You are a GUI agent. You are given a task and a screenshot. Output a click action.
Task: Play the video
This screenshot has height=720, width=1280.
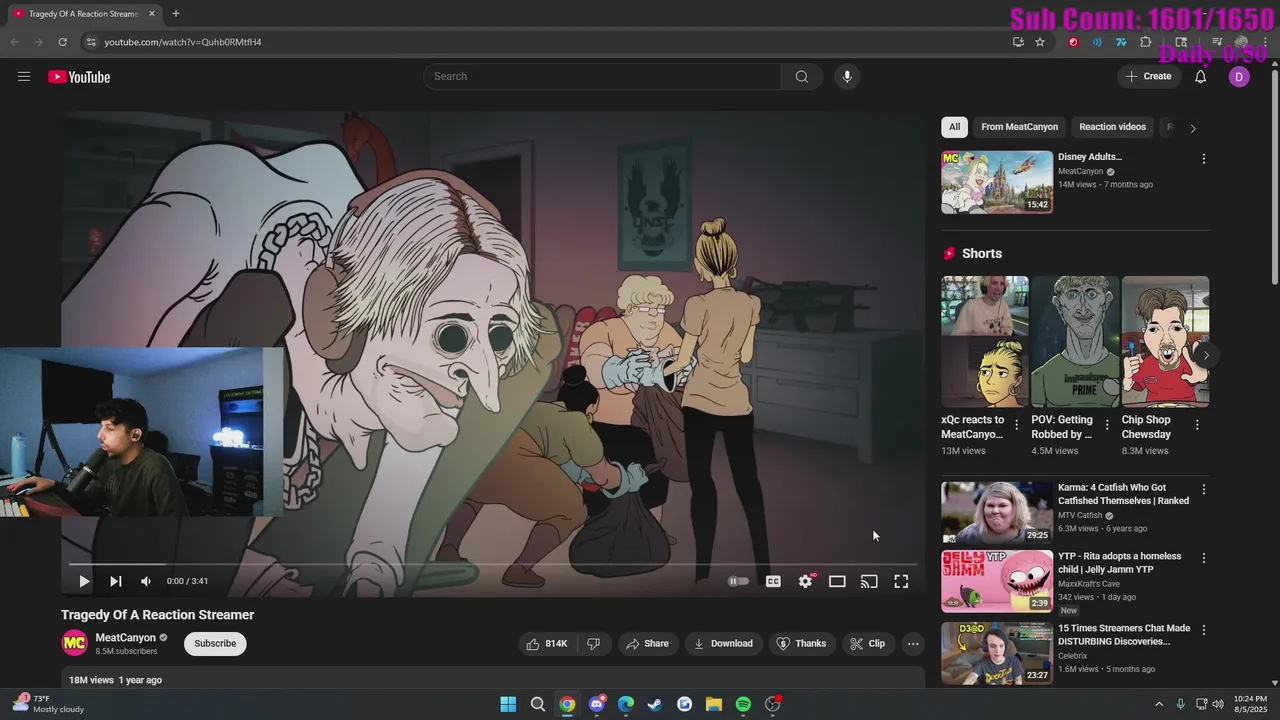point(84,581)
